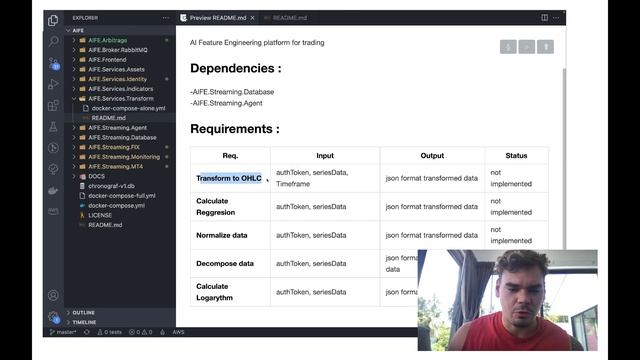
Task: Open the Manage gear icon
Action: 53,317
